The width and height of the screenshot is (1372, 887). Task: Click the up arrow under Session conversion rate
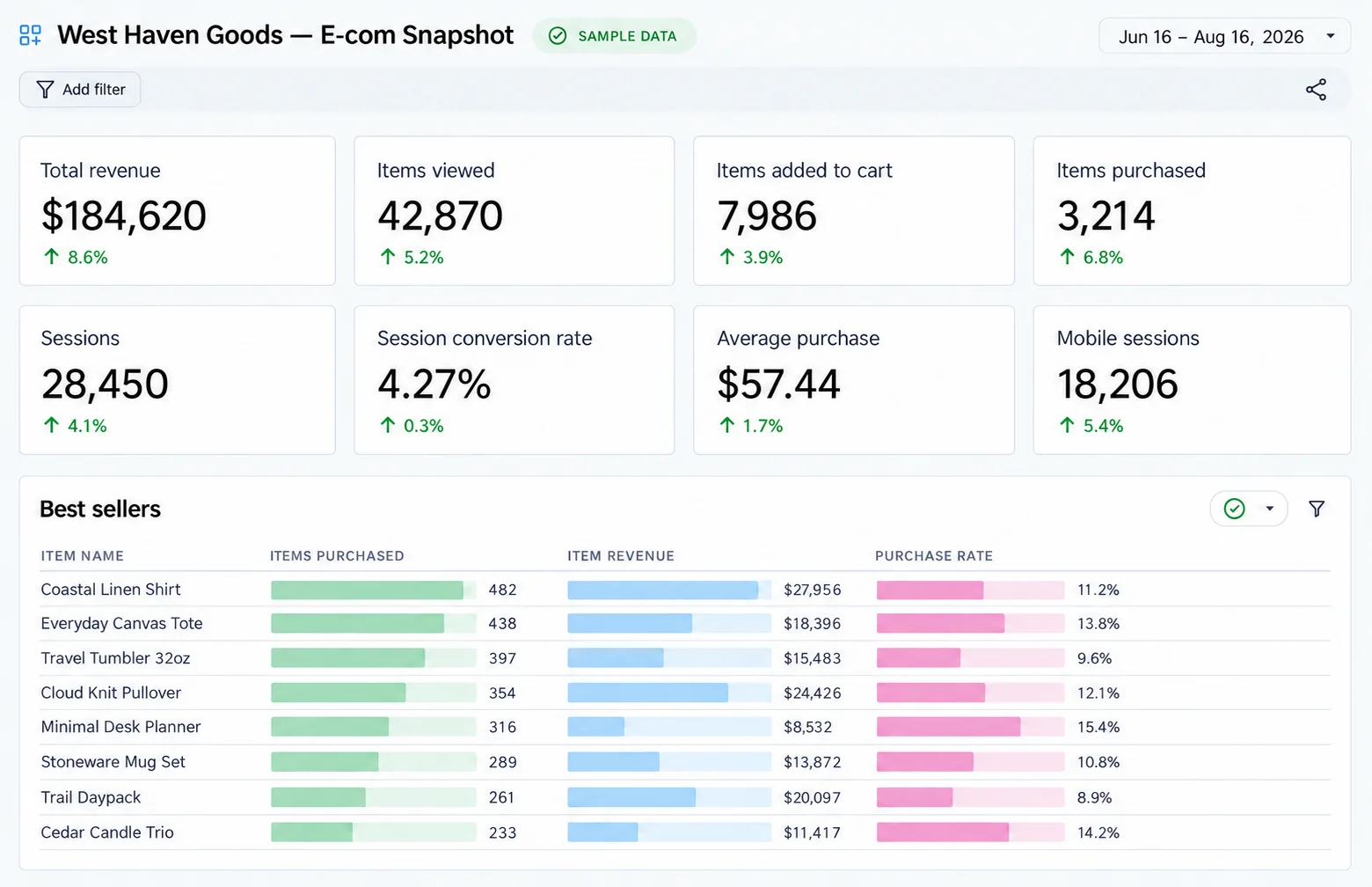click(388, 426)
